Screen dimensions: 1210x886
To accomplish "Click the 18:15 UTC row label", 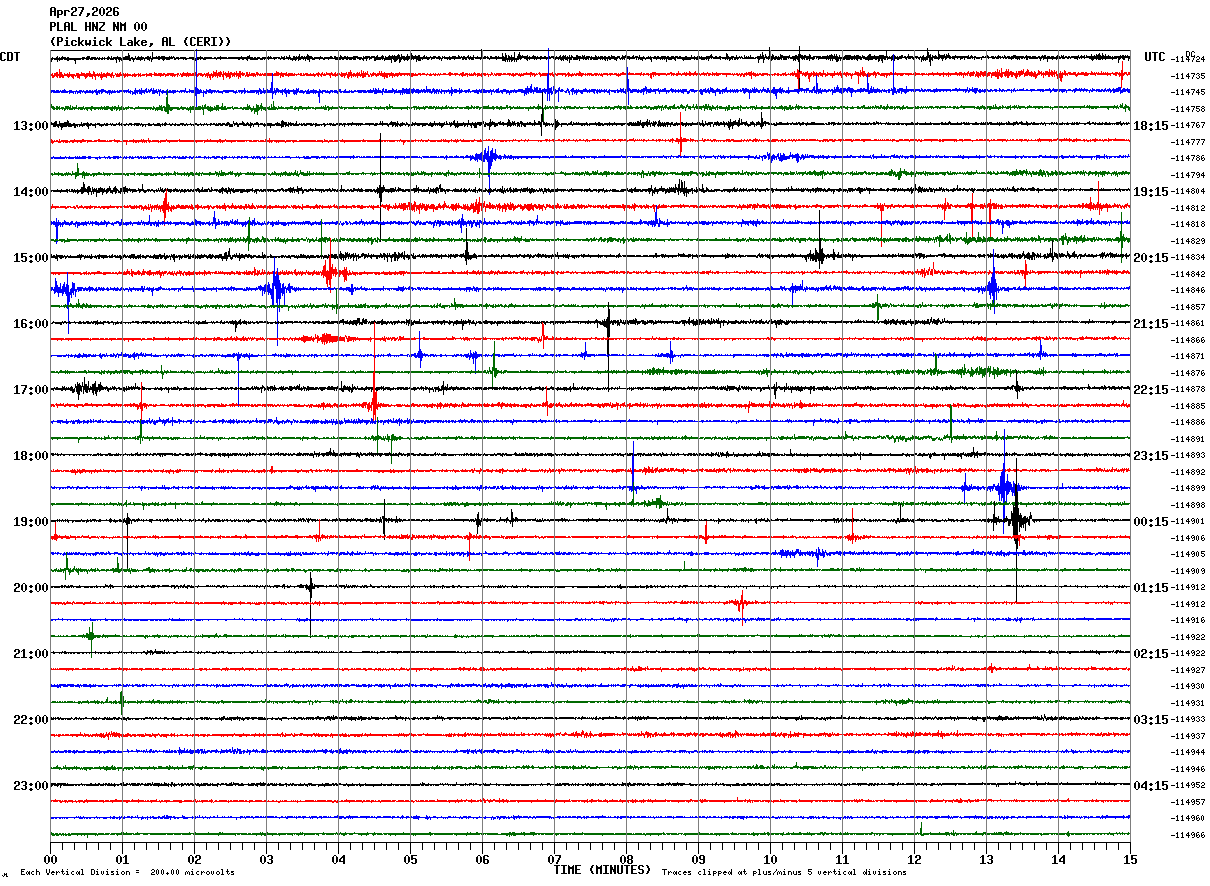I will pyautogui.click(x=1150, y=126).
